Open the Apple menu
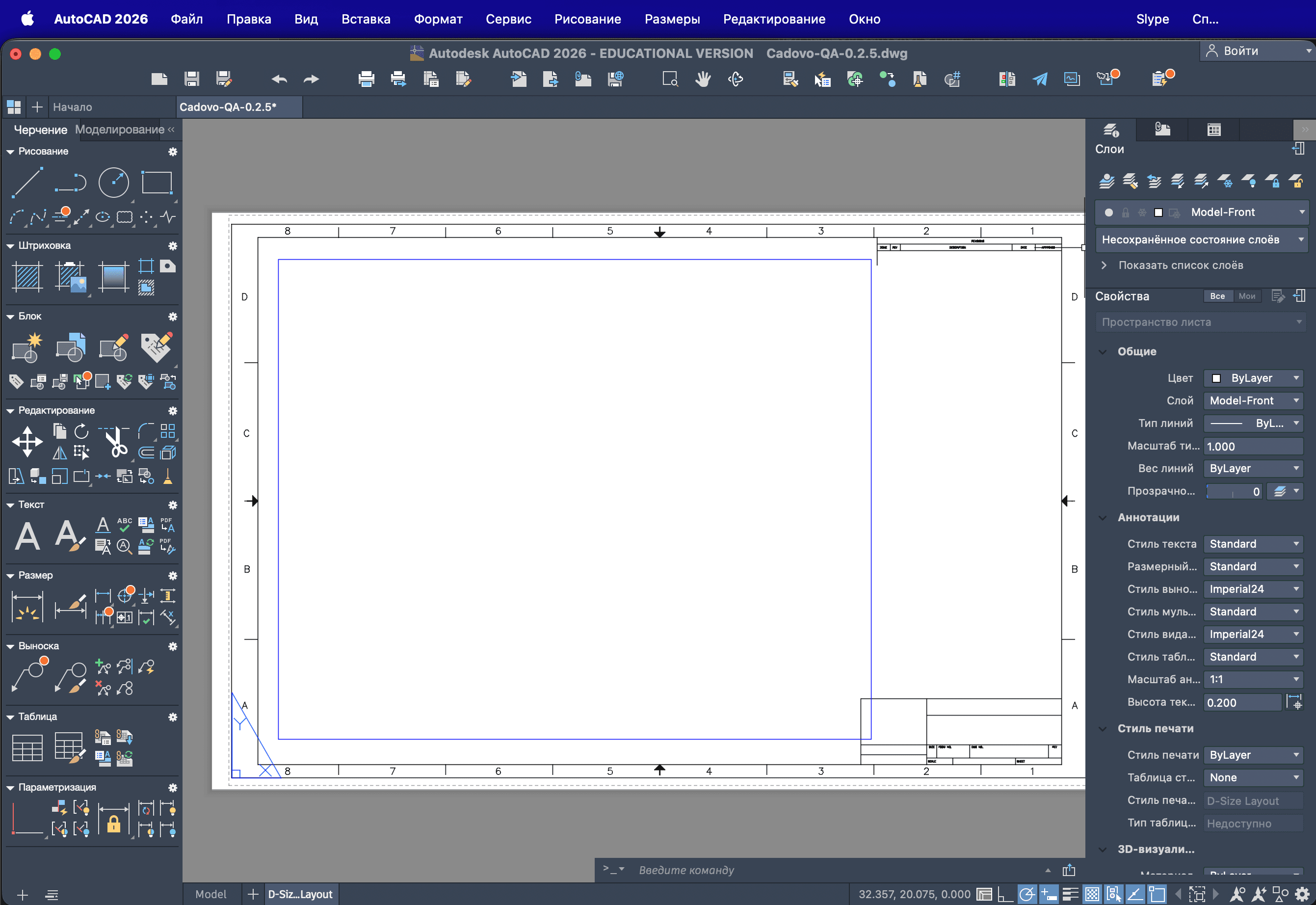Viewport: 1316px width, 905px height. tap(27, 19)
